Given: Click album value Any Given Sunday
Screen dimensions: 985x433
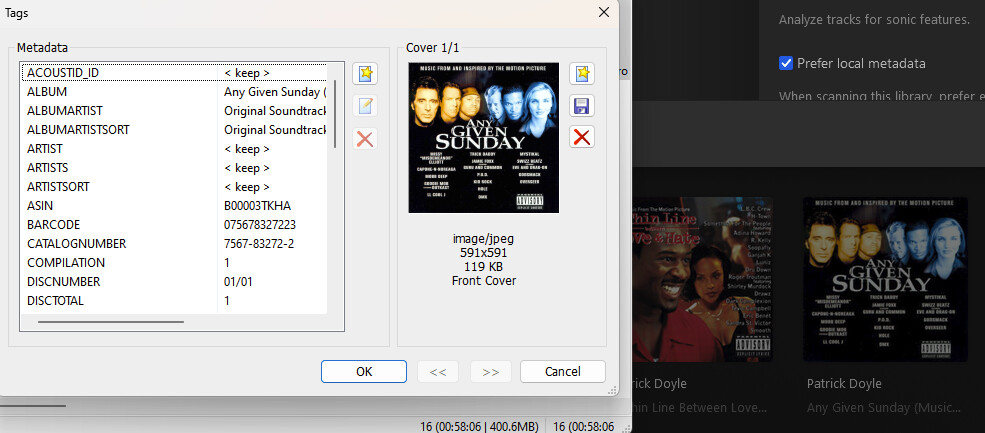Looking at the screenshot, I should coord(275,92).
